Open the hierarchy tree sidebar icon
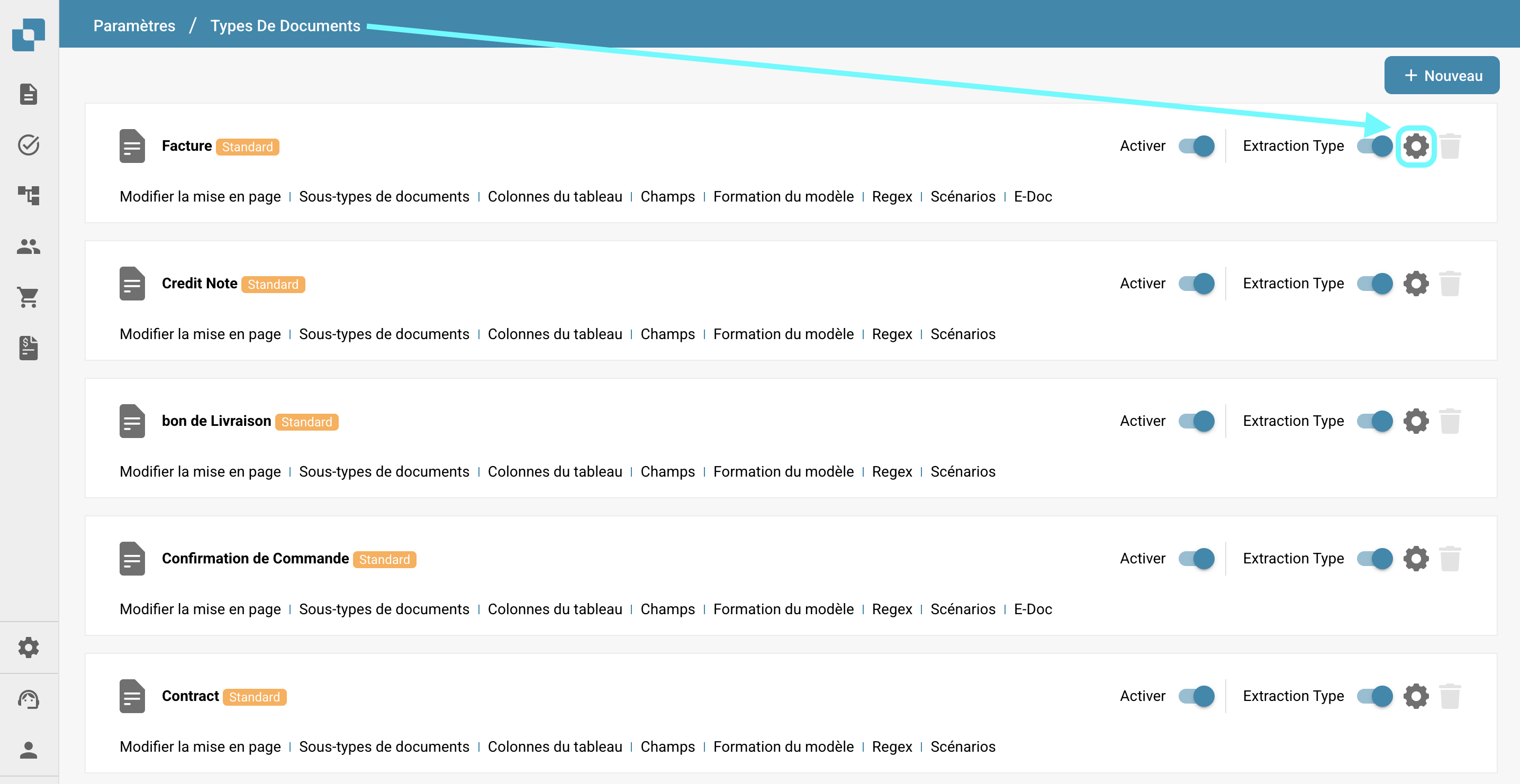The image size is (1520, 784). tap(29, 195)
